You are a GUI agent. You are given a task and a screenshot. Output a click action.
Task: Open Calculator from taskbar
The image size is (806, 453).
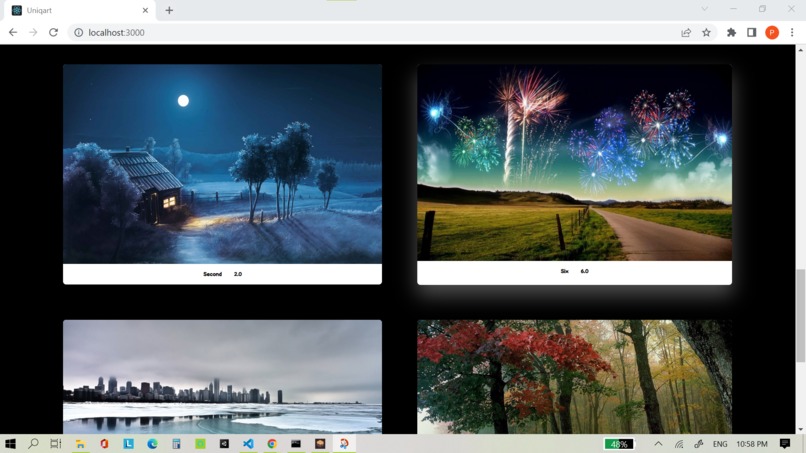[176, 444]
